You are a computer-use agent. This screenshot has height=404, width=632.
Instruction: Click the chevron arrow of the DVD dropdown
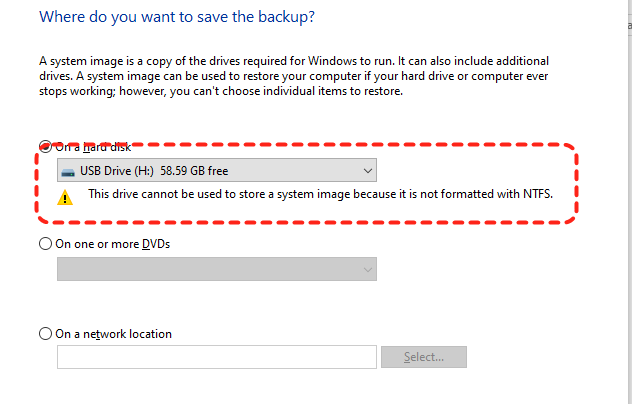[x=367, y=268]
